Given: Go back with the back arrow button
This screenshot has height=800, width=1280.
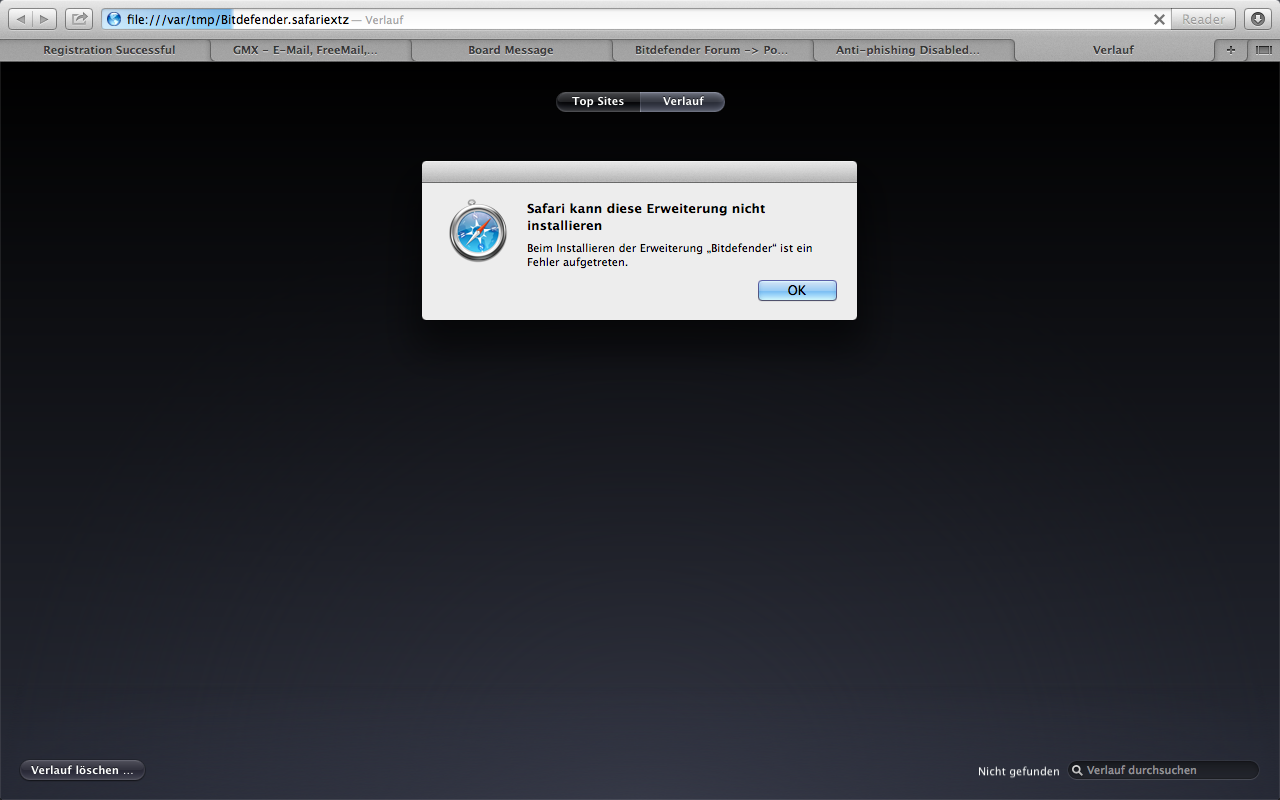Looking at the screenshot, I should 21,19.
